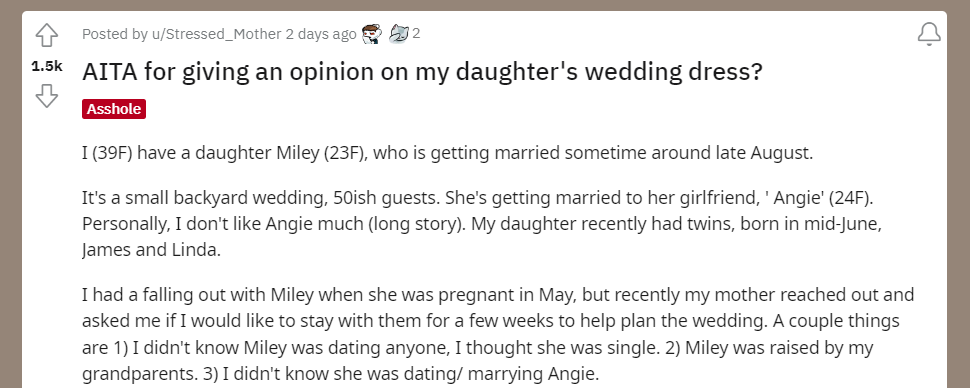Click the line 'James and Linda.'
Image resolution: width=970 pixels, height=388 pixels.
pos(150,250)
